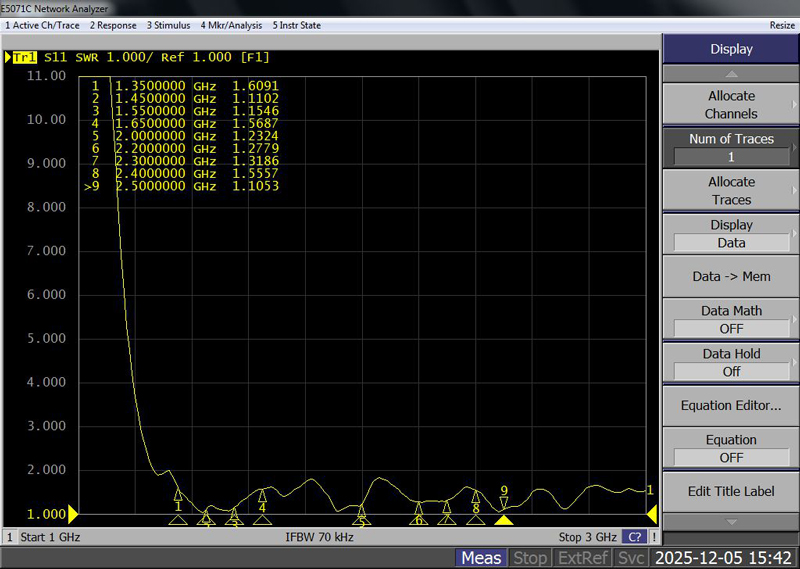This screenshot has width=800, height=569.
Task: Open Num of Traces selection
Action: [x=731, y=148]
